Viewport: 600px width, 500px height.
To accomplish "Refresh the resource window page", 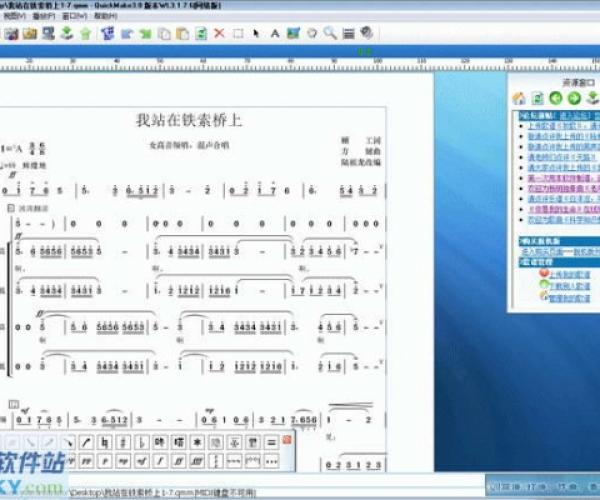I will coord(538,98).
